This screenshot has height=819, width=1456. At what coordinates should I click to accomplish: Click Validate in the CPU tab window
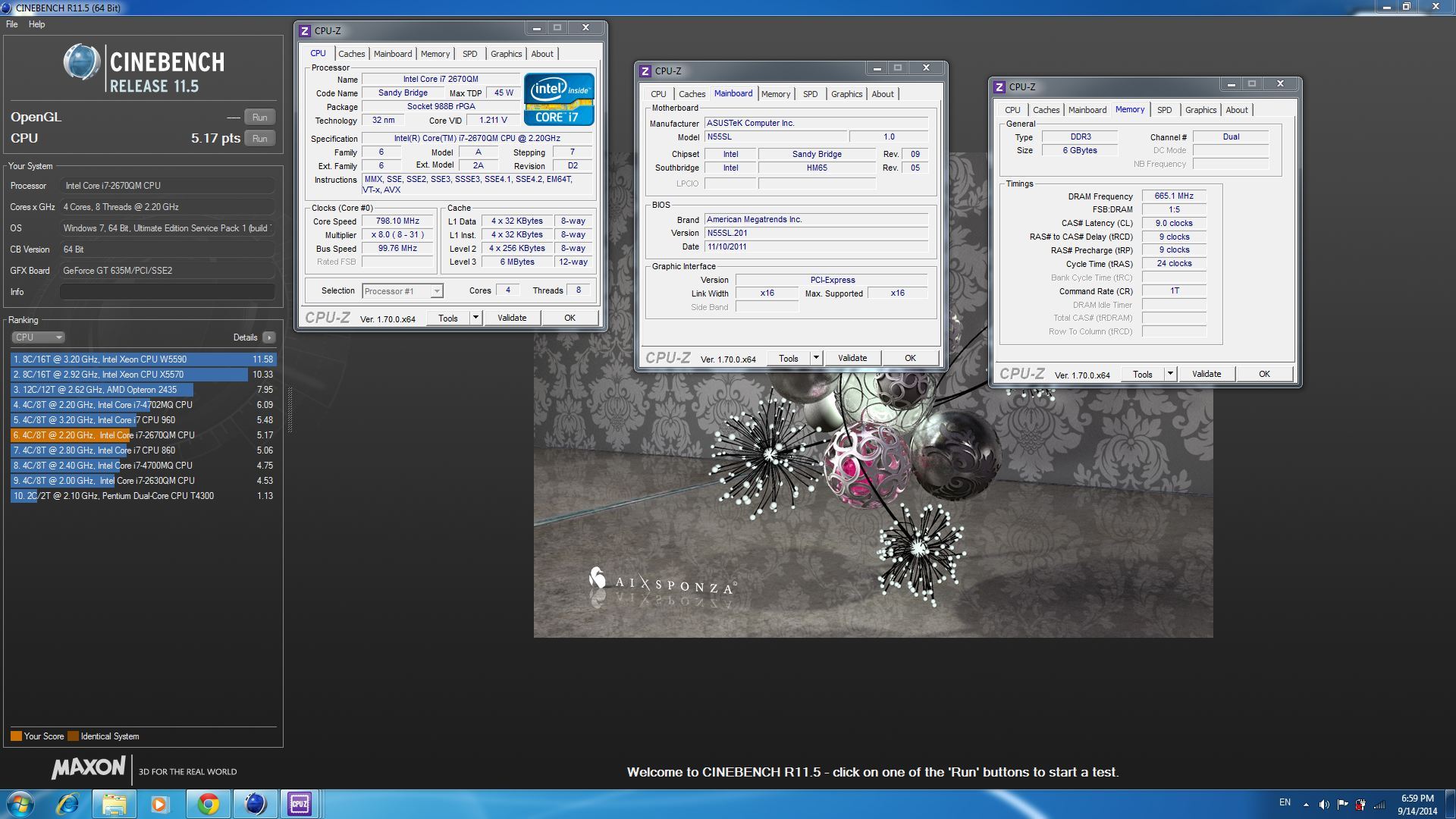pos(512,318)
